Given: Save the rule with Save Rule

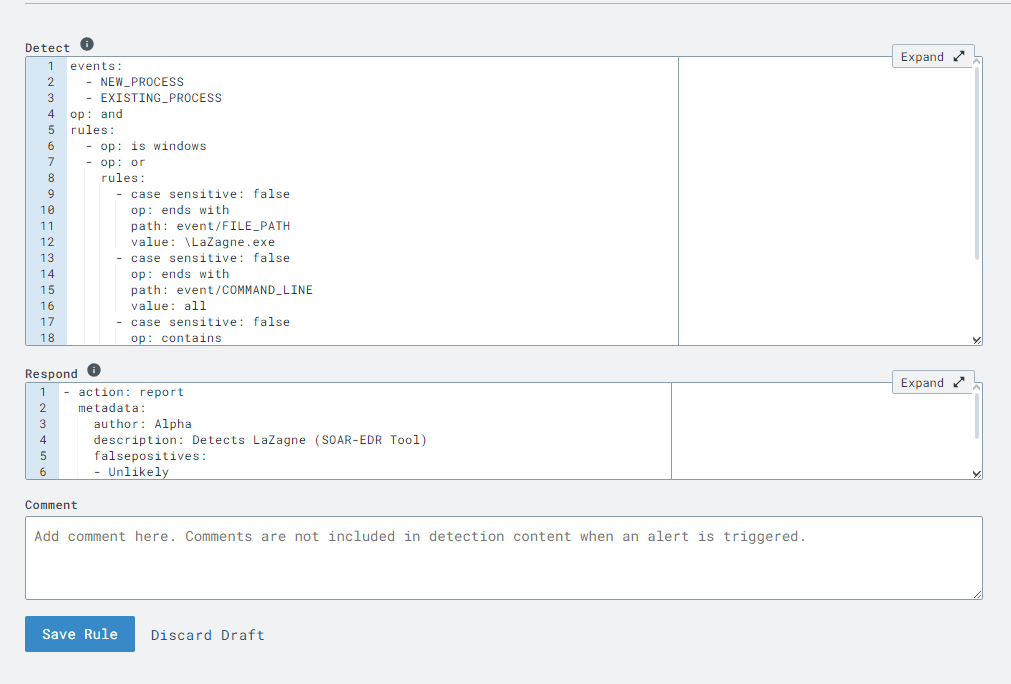Looking at the screenshot, I should coord(80,634).
